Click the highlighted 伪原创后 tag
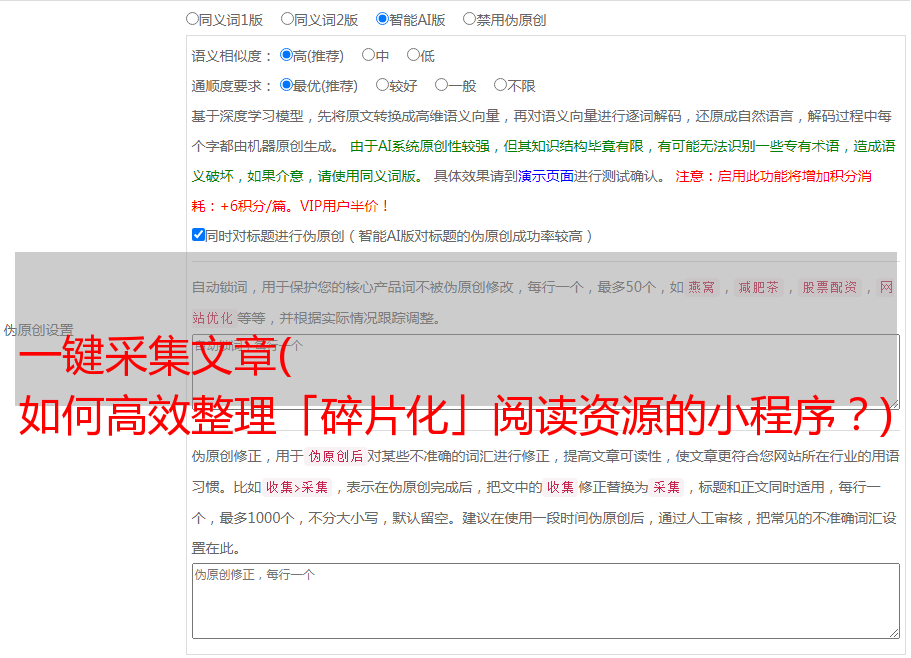 coord(336,456)
